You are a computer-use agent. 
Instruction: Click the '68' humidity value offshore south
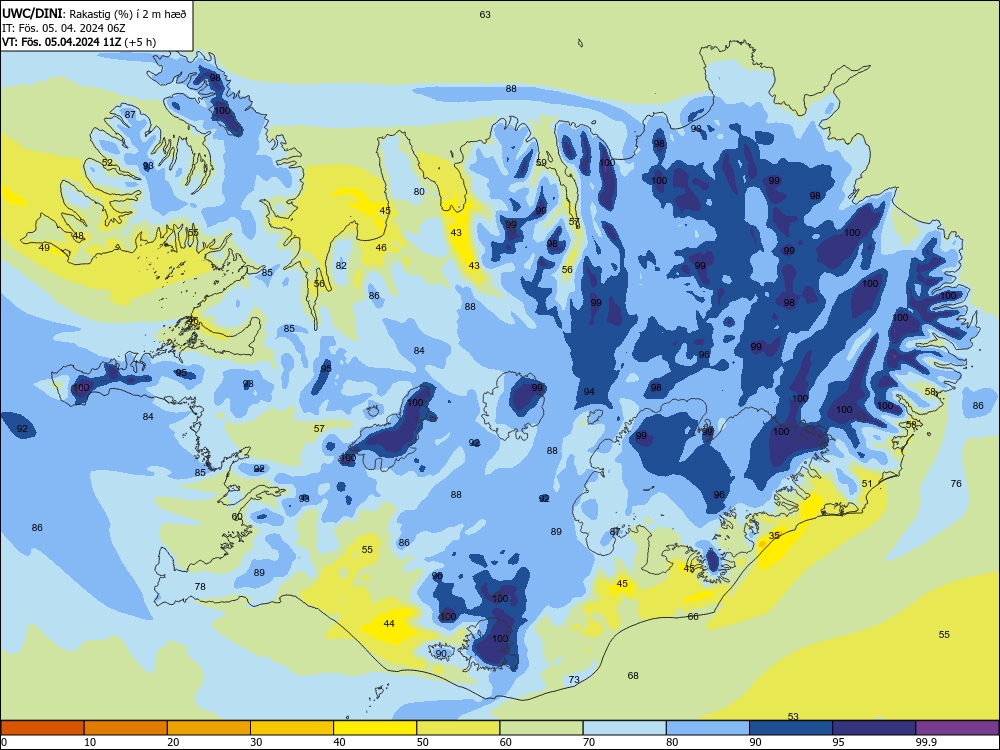coord(633,675)
